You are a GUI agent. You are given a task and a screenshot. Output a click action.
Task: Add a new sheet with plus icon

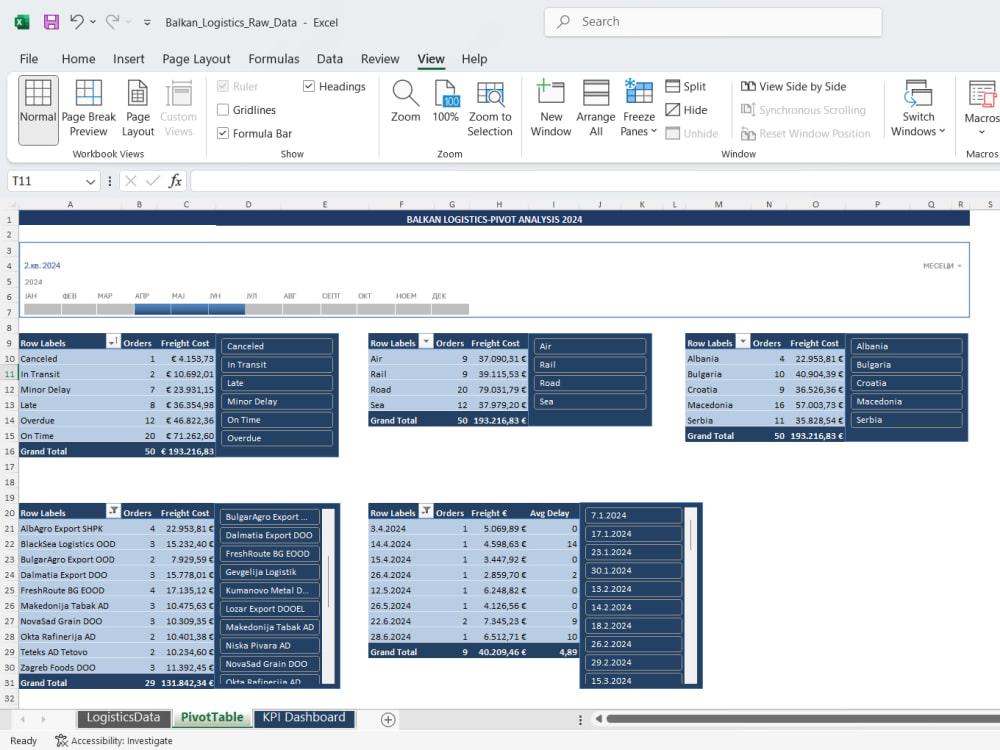388,719
